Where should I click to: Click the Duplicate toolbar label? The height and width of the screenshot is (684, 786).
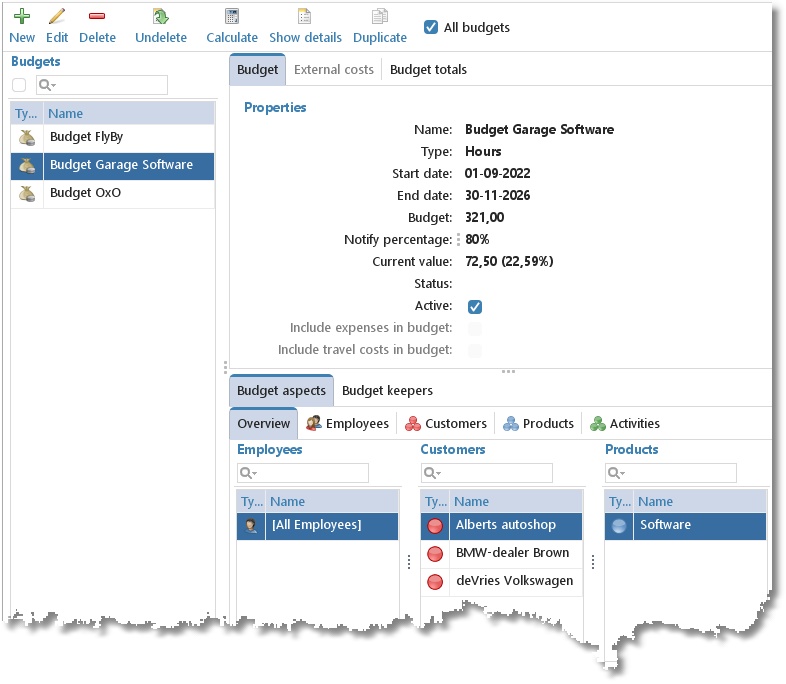click(379, 38)
